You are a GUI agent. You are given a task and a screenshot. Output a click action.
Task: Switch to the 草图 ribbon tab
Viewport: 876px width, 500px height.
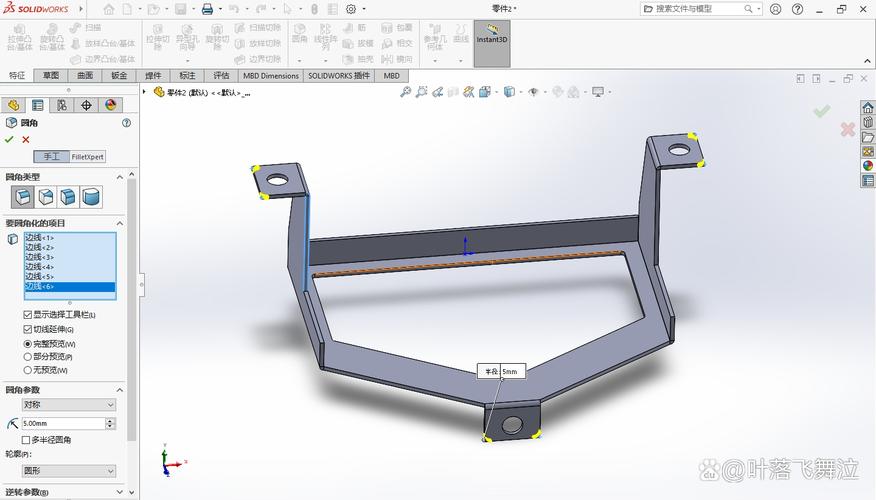click(50, 76)
